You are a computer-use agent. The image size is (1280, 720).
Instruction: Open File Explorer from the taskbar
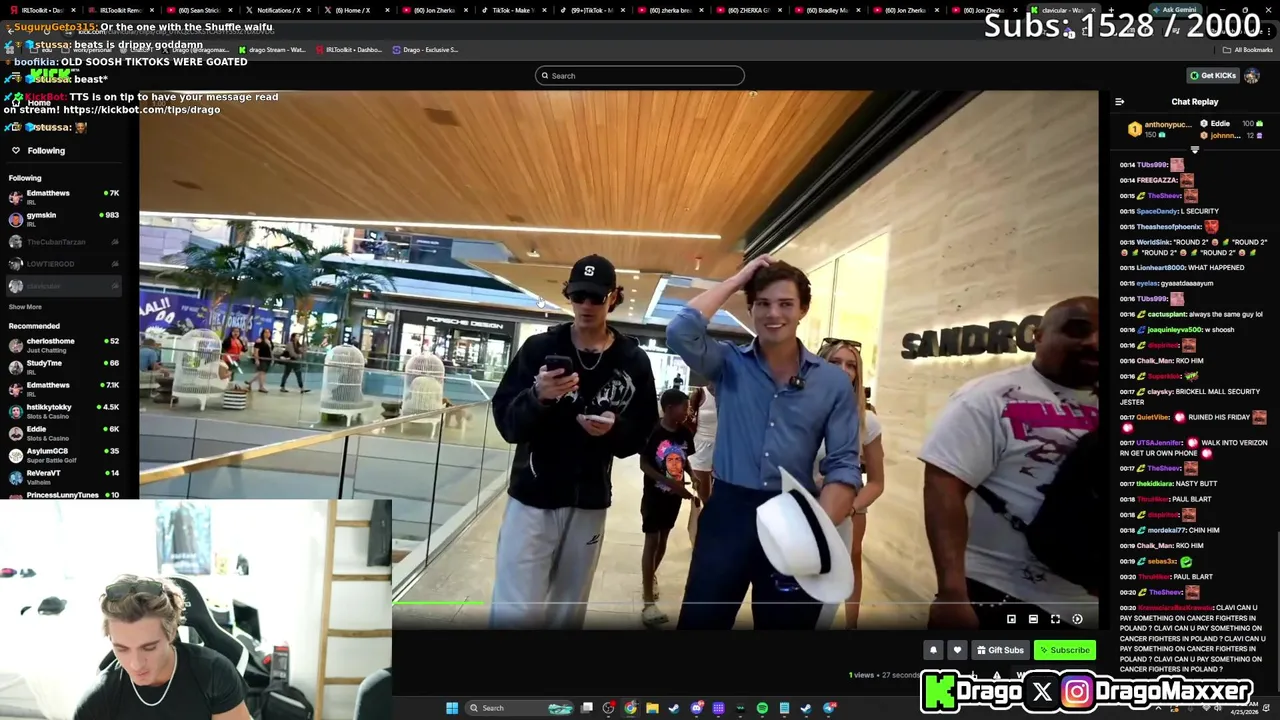click(652, 708)
